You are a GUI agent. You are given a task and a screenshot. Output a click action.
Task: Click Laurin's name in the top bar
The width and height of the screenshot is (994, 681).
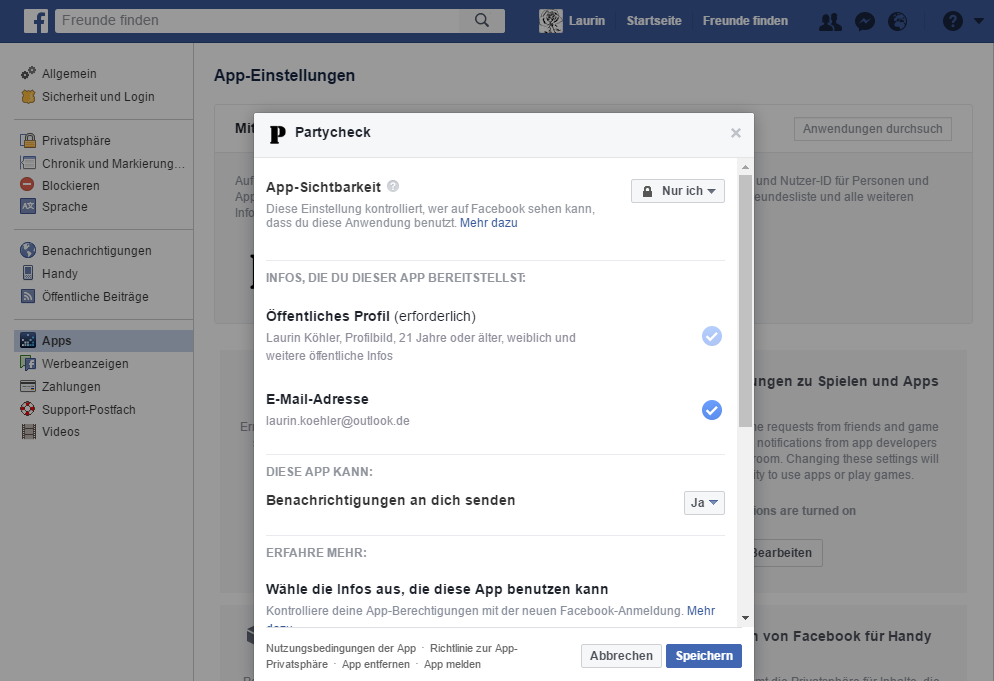tap(586, 21)
